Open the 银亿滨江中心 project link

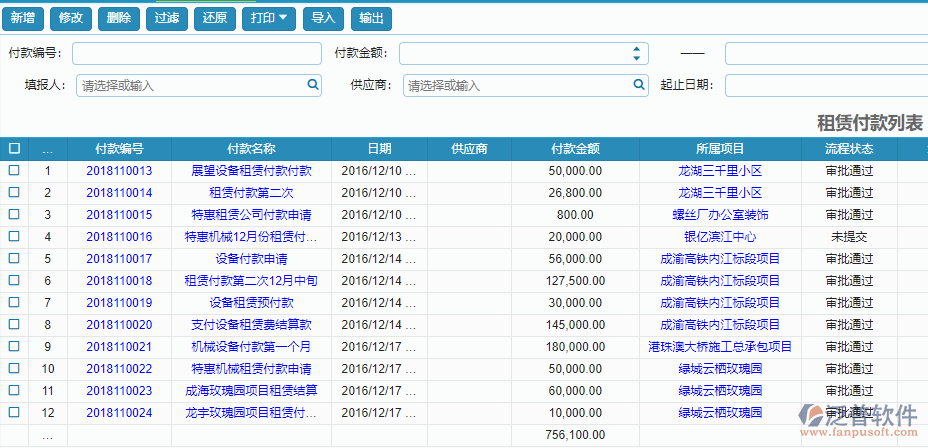tap(720, 237)
